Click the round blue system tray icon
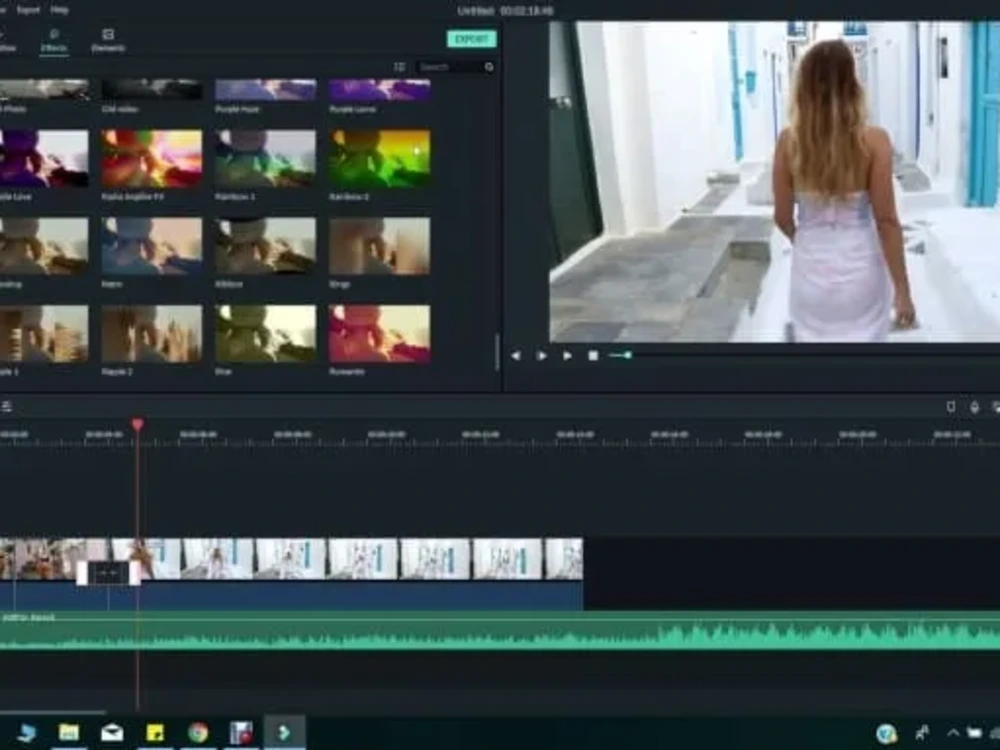 pyautogui.click(x=886, y=734)
